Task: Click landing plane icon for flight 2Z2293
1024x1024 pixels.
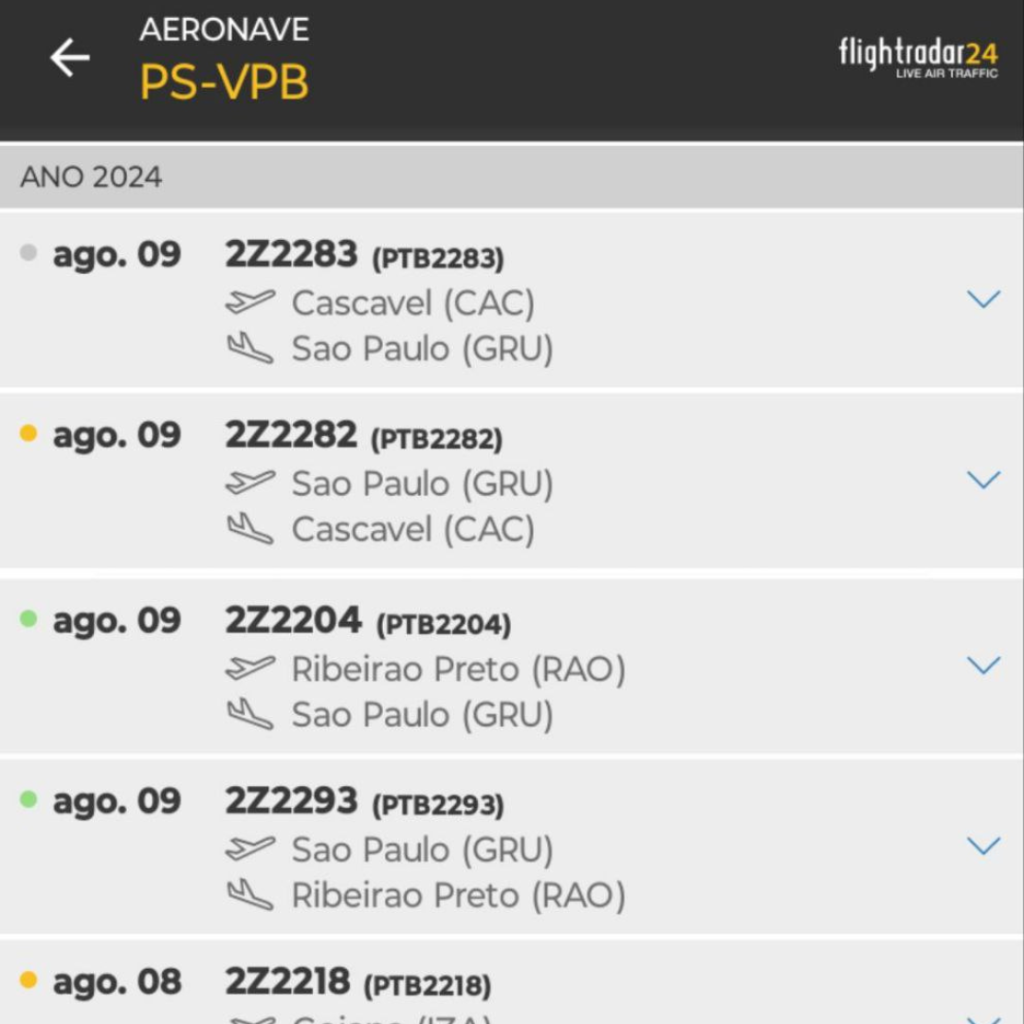Action: 250,895
